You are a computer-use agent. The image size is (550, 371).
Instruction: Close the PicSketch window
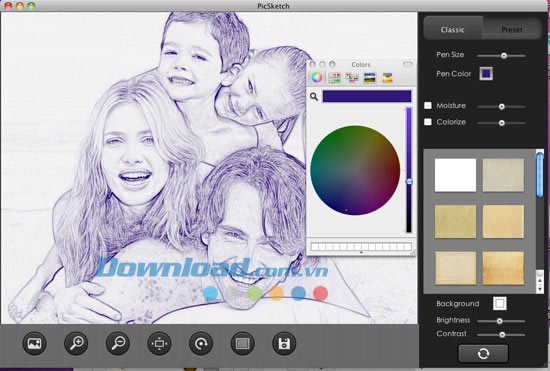click(x=8, y=5)
